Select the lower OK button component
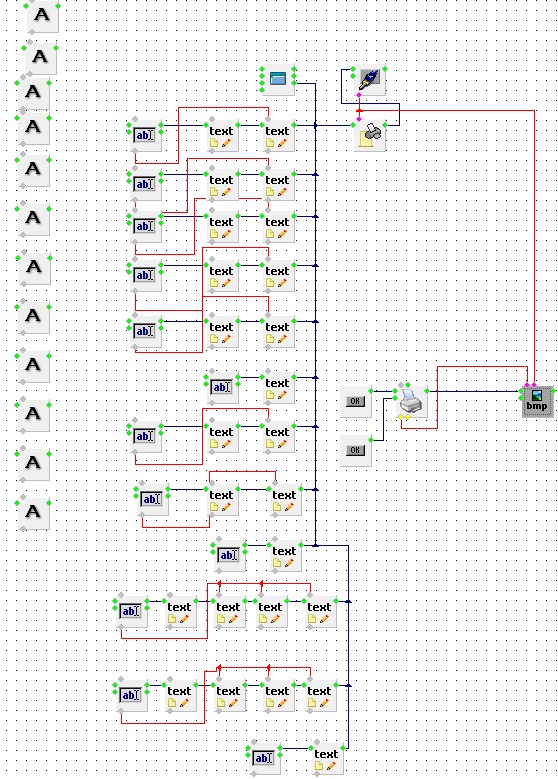Screen dimensions: 558x779 point(355,450)
